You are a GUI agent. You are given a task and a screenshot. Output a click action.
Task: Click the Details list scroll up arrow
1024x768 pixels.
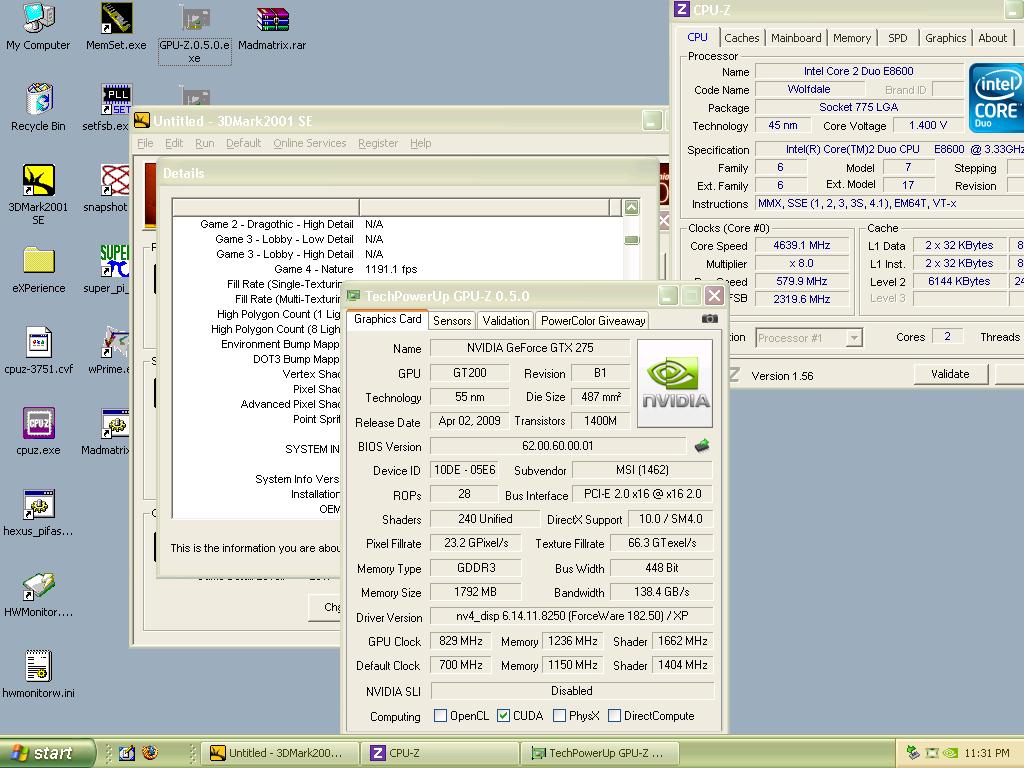coord(631,208)
